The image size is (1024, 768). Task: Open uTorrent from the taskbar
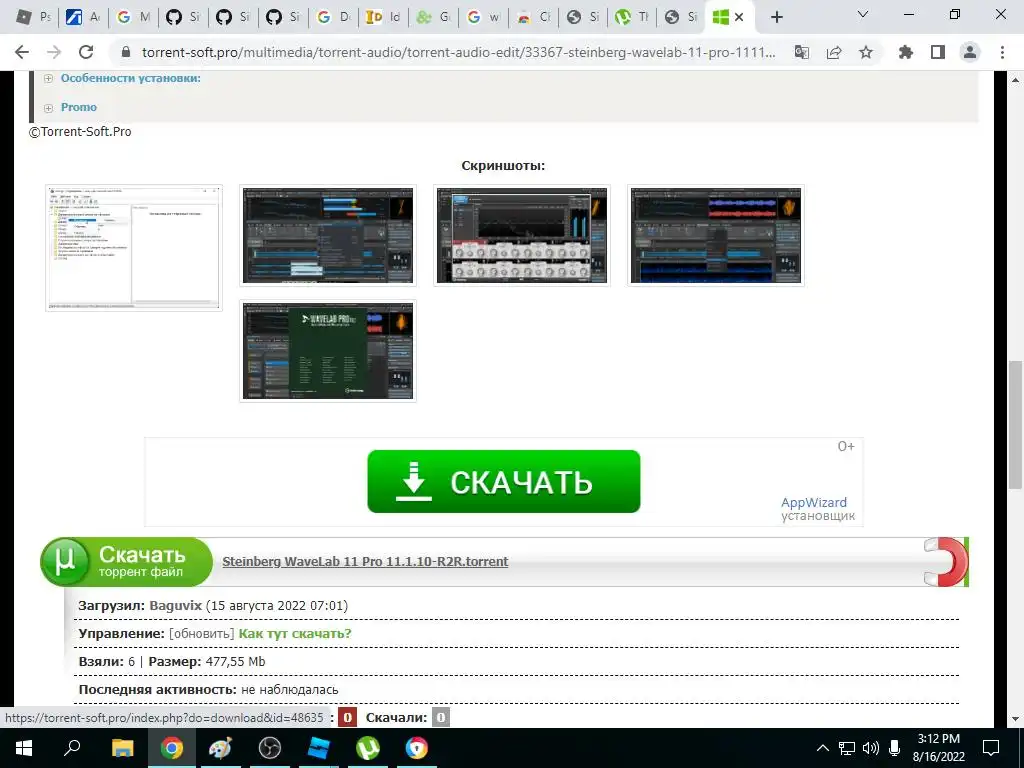(x=368, y=748)
